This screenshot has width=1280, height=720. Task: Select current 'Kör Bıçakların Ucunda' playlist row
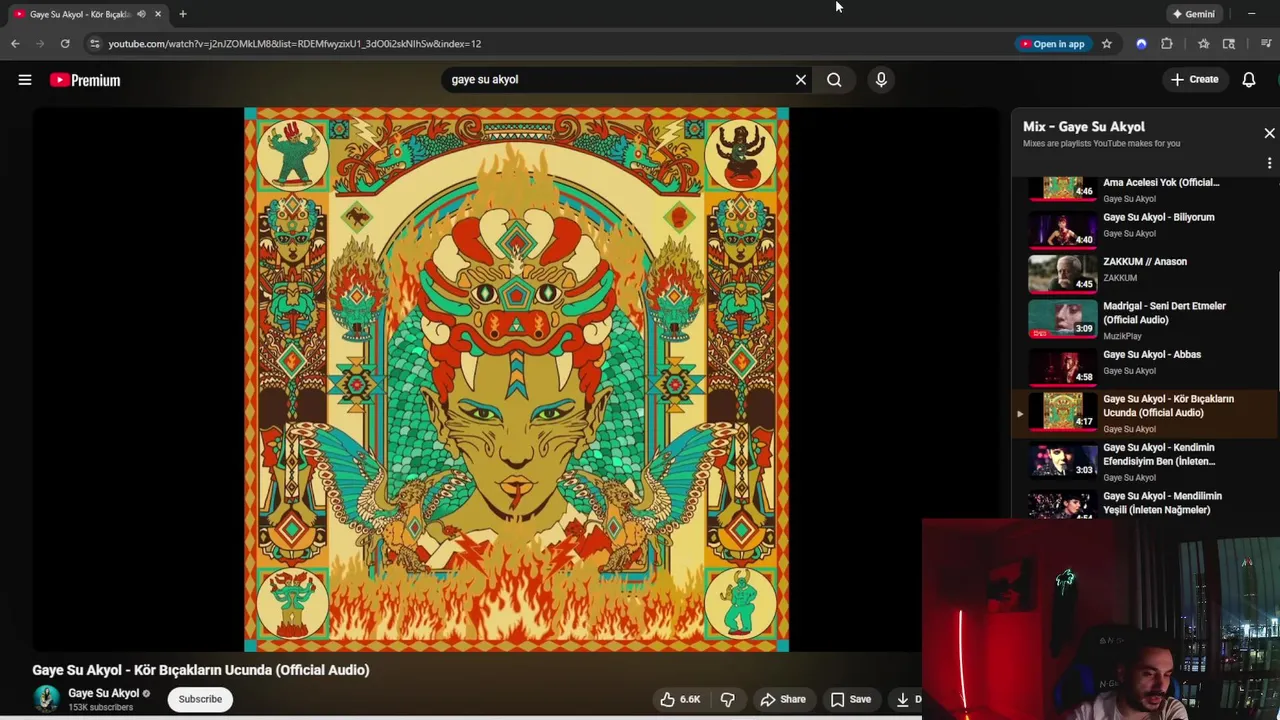click(x=1145, y=413)
